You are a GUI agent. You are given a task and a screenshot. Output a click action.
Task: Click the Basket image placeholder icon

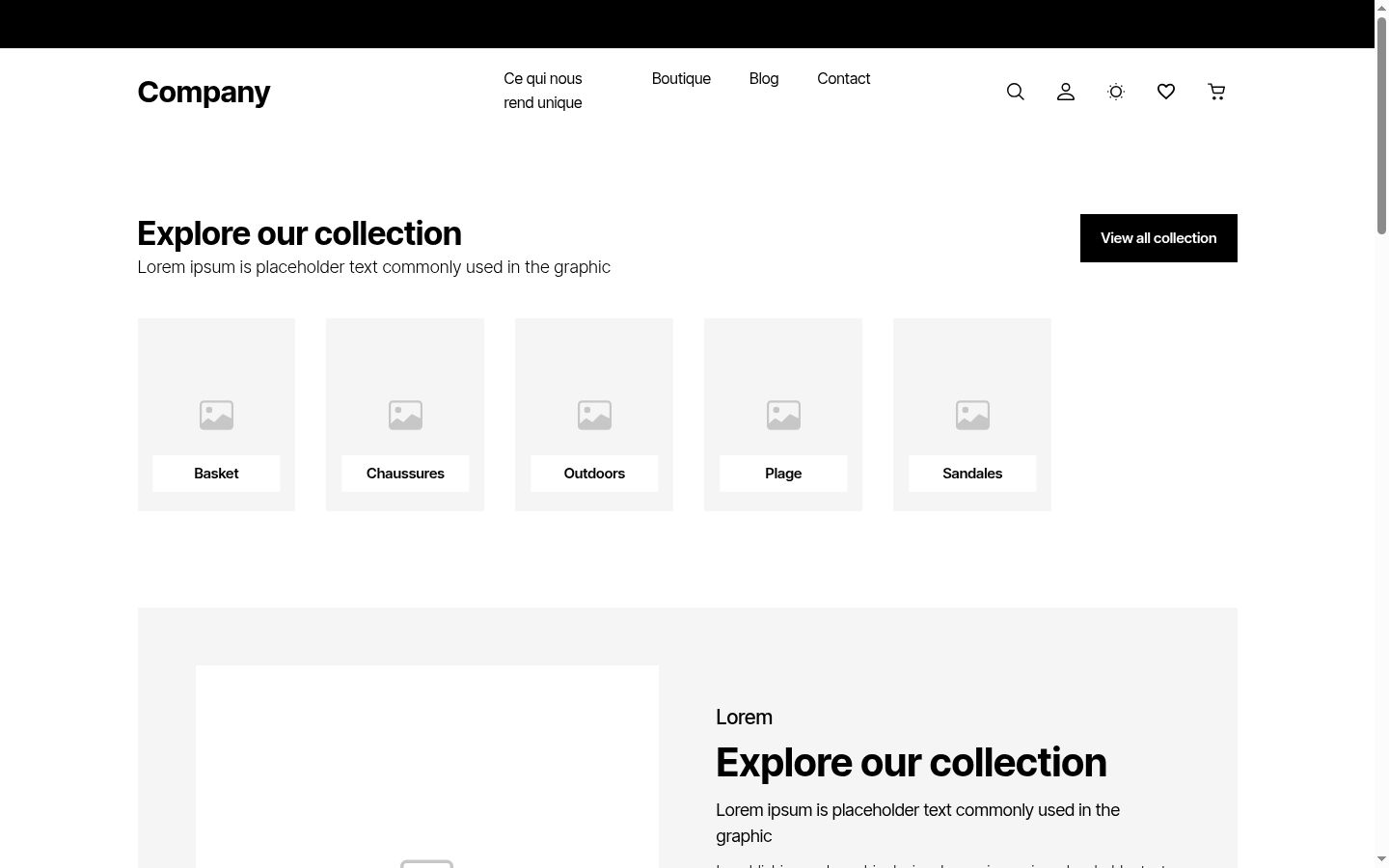(216, 415)
